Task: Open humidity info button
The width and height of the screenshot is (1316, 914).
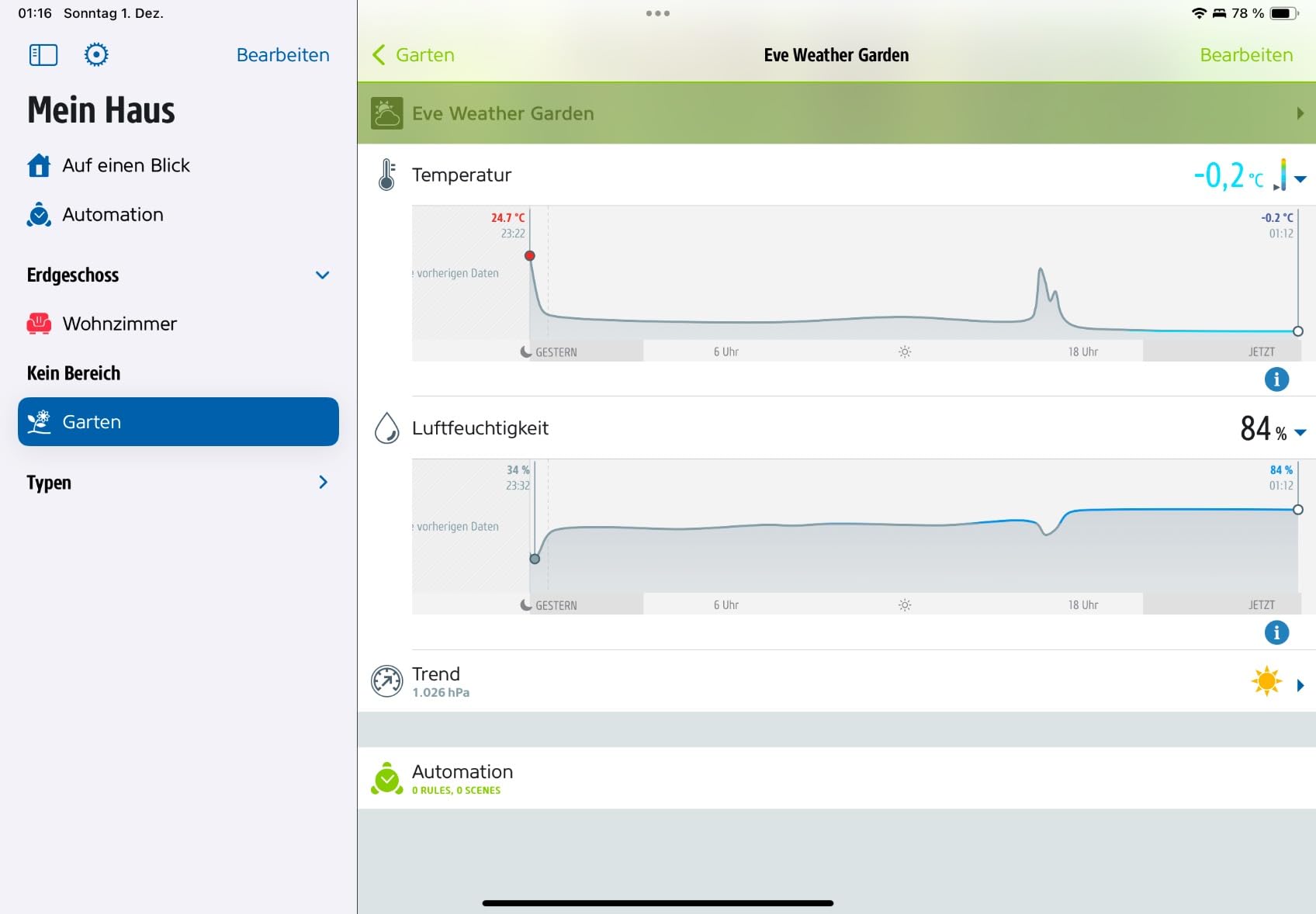Action: (1276, 632)
